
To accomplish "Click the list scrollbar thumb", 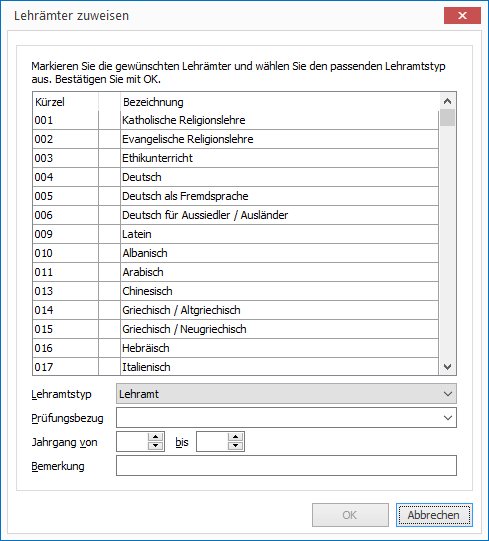I will (x=447, y=118).
